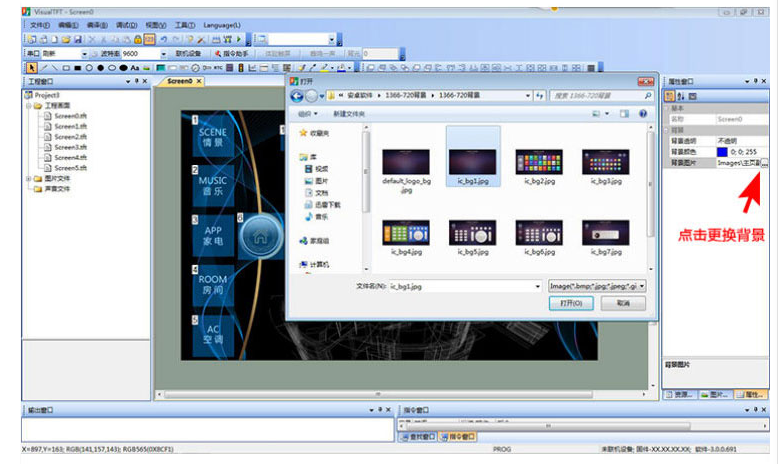Select the filled circle drawing tool
Screen dimensions: 778x464
click(x=100, y=68)
